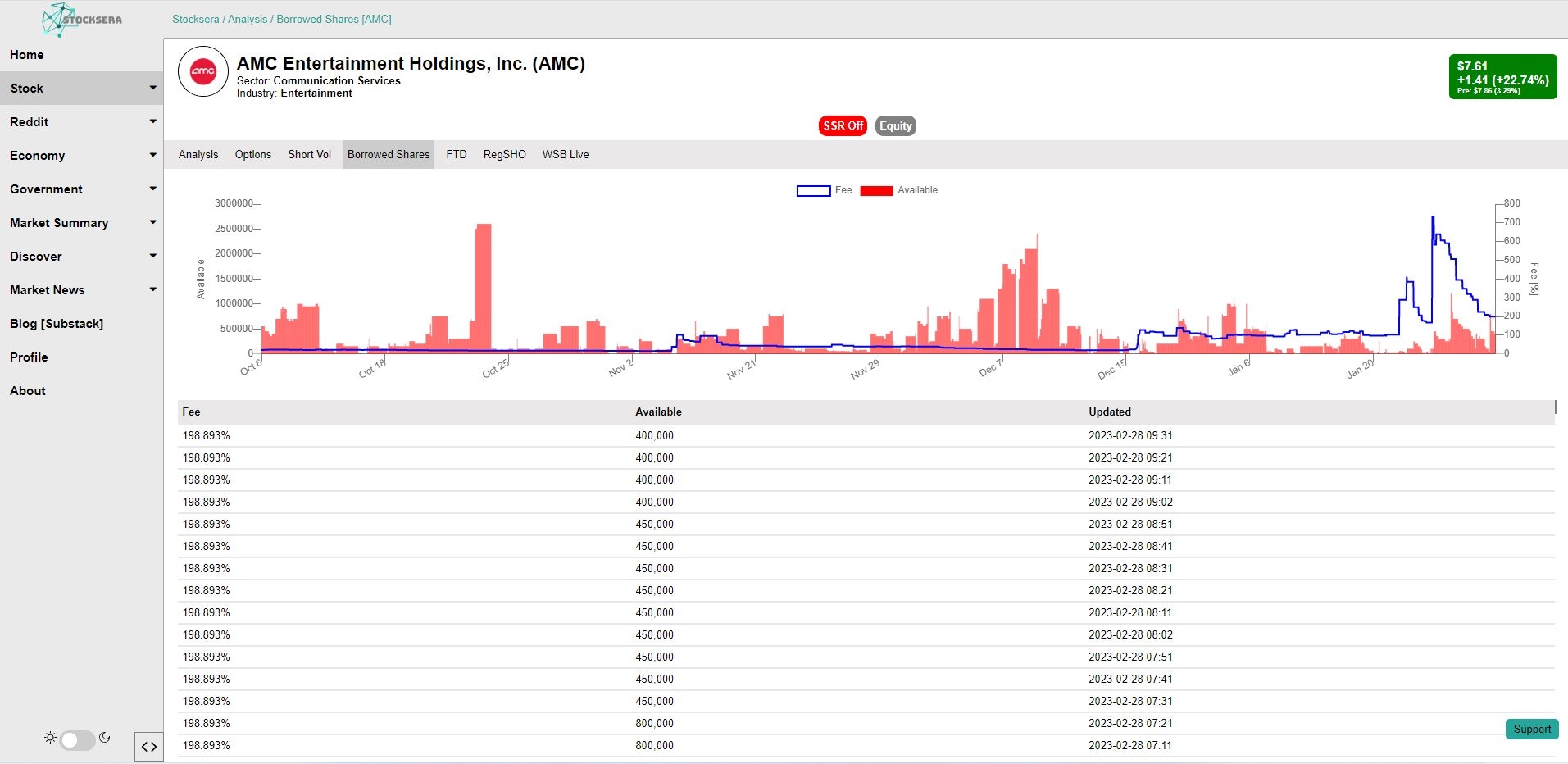
Task: Click the Stocksera breadcrumb link
Action: click(x=195, y=19)
